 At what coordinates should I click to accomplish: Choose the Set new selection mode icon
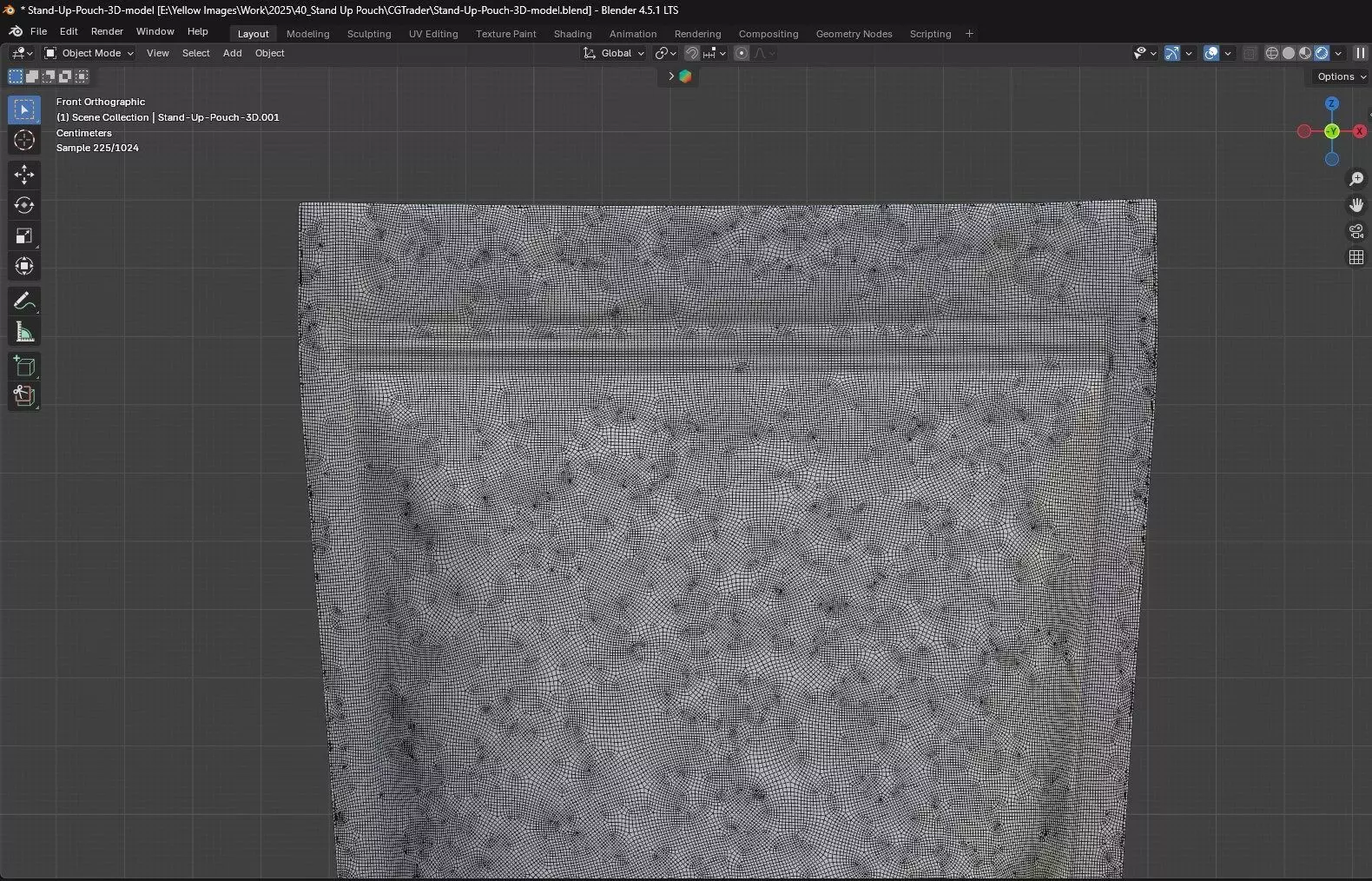click(16, 76)
